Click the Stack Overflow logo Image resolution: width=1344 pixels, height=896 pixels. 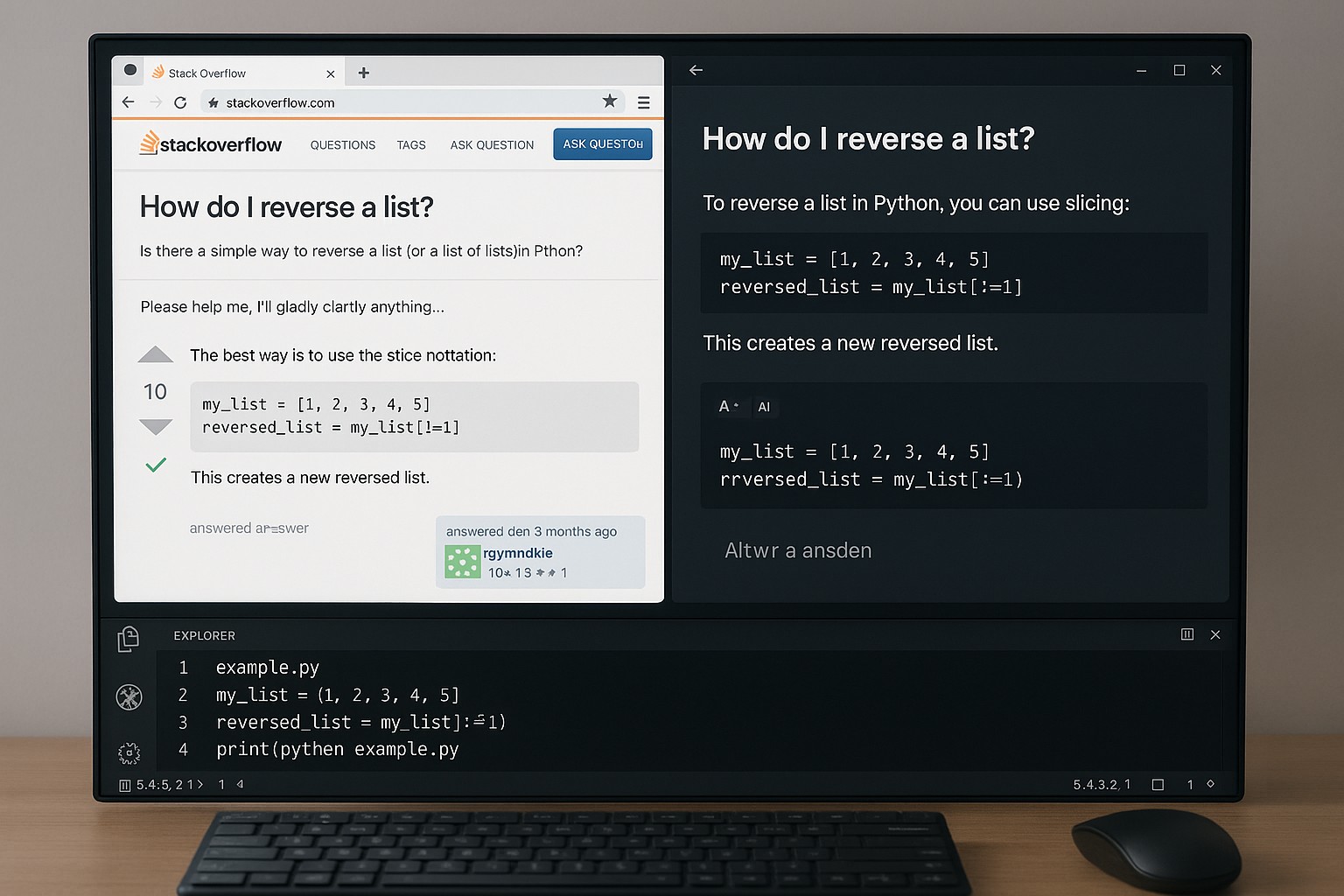tap(210, 143)
